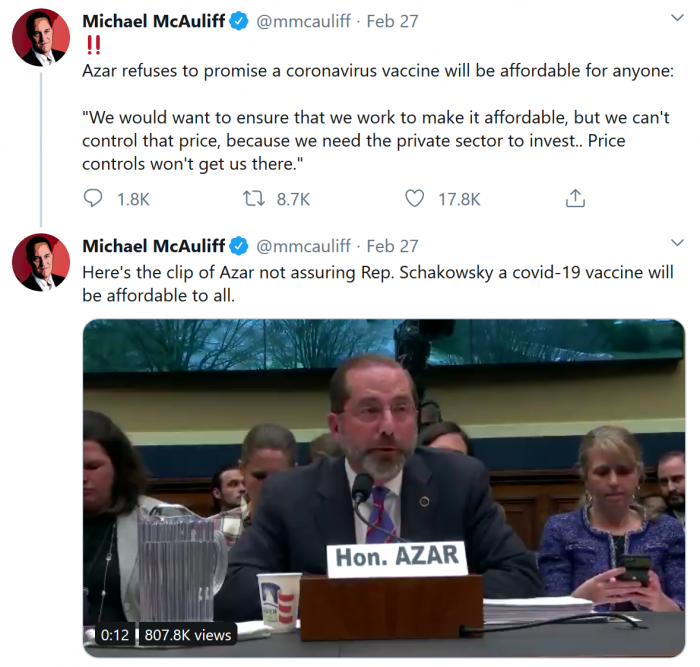Open Michael McAuliff avatar on second tweet
This screenshot has width=700, height=667.
click(41, 263)
